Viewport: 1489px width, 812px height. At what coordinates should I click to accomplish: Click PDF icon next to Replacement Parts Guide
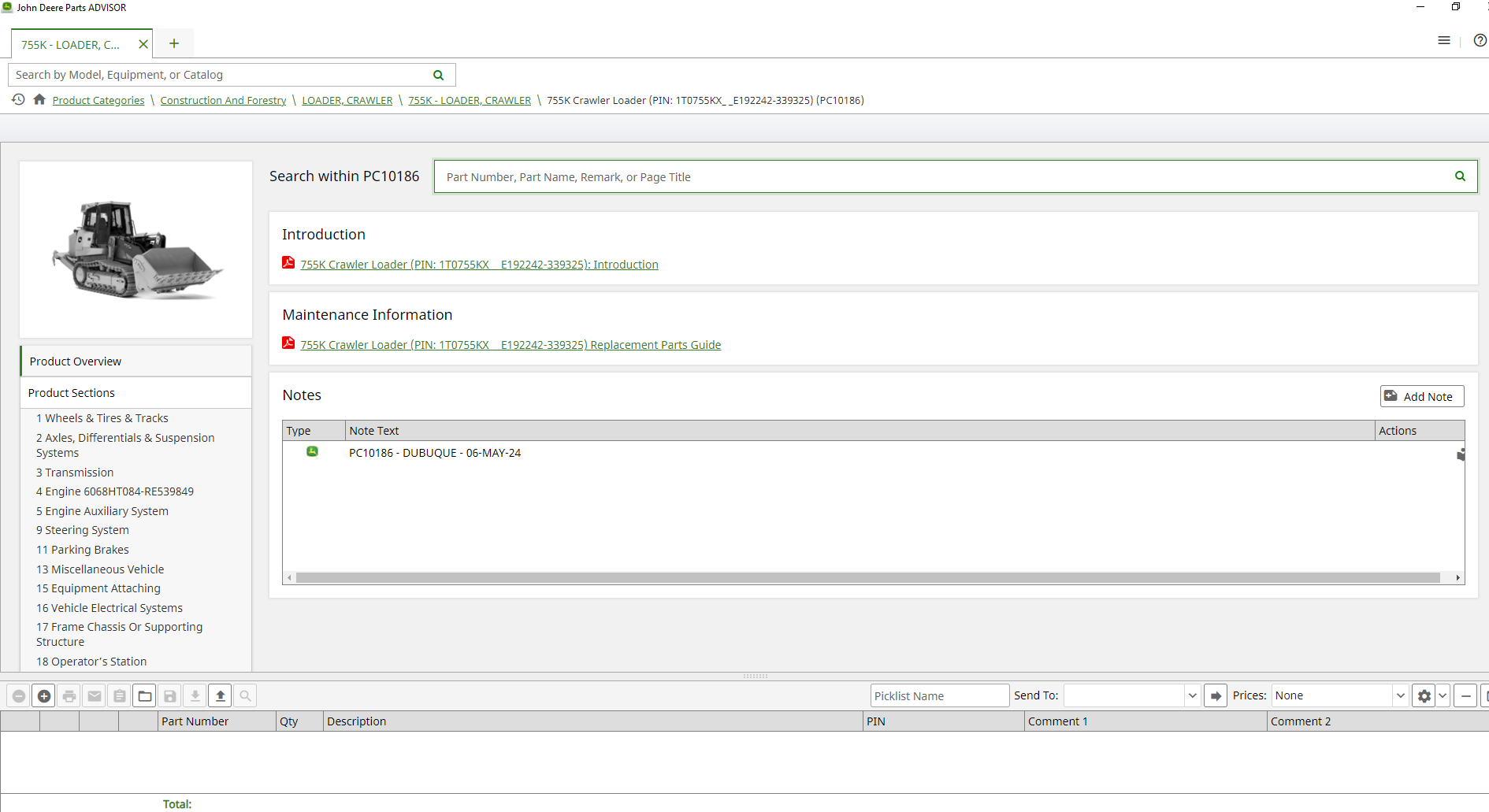click(x=288, y=343)
